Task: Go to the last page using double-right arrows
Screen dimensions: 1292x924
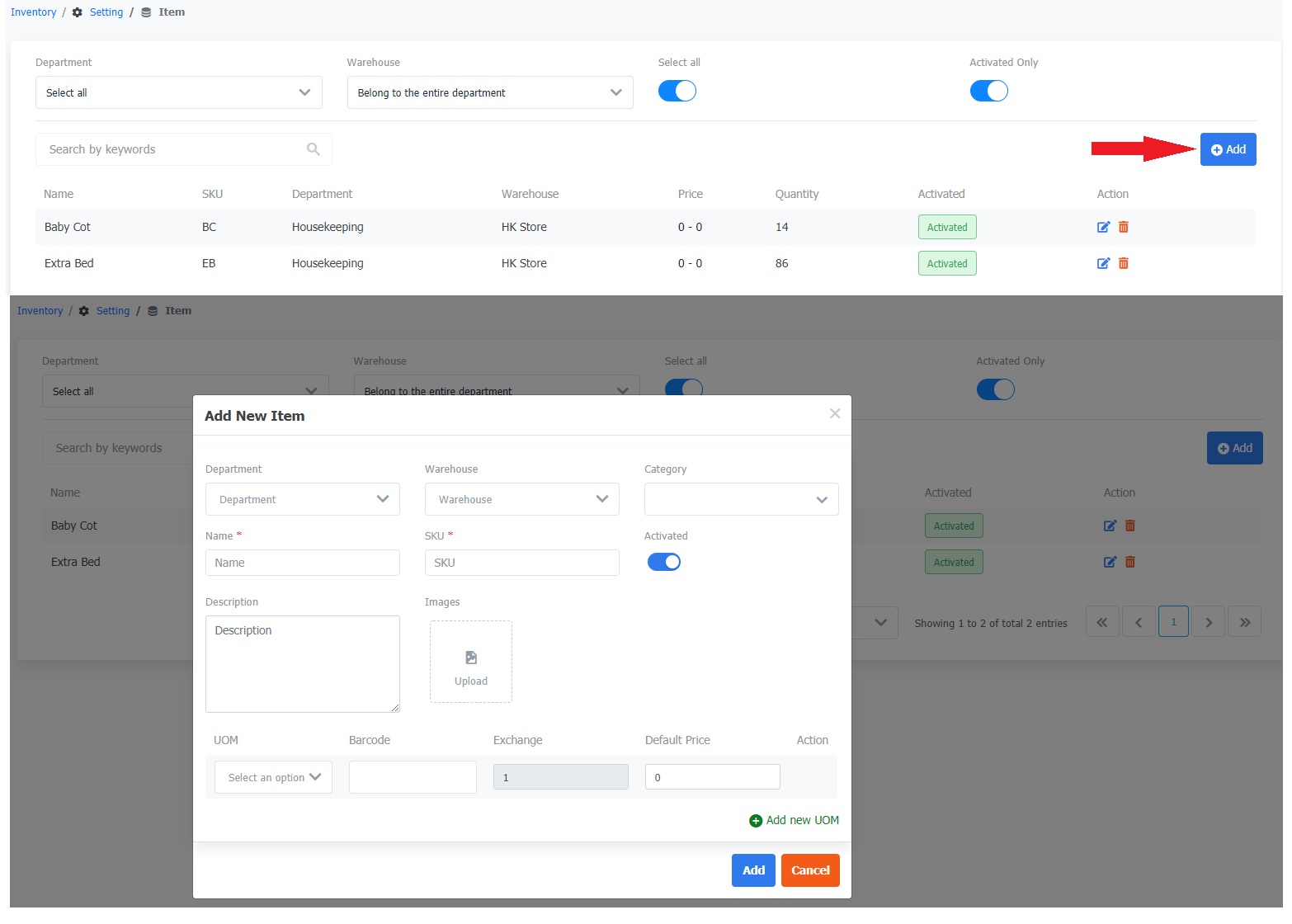Action: pyautogui.click(x=1245, y=622)
